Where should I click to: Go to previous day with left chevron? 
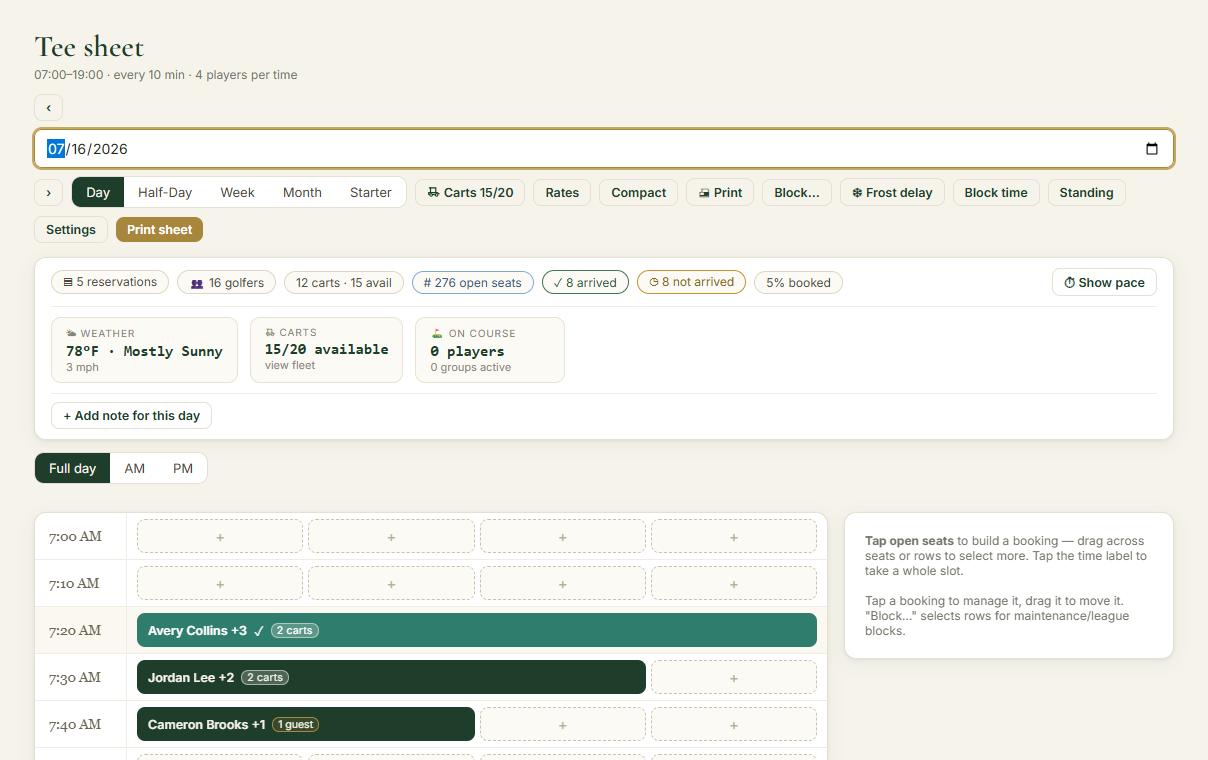[48, 108]
